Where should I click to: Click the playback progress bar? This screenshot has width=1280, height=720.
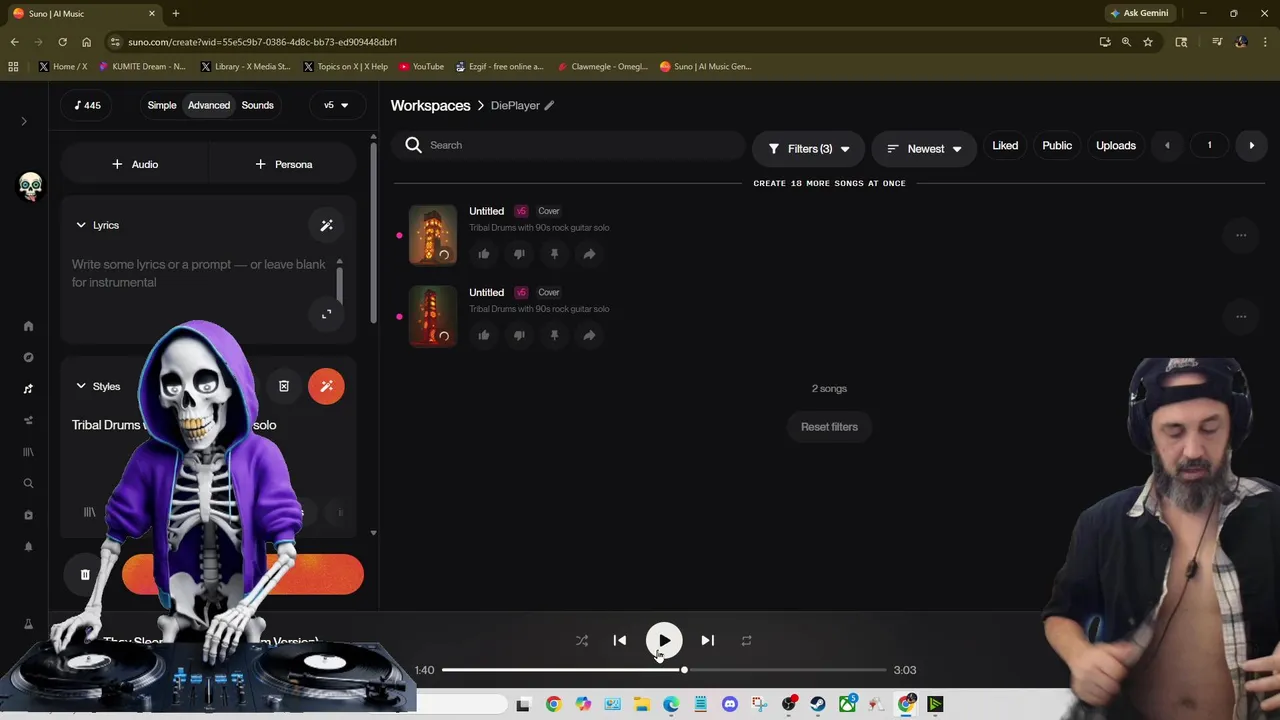(664, 670)
